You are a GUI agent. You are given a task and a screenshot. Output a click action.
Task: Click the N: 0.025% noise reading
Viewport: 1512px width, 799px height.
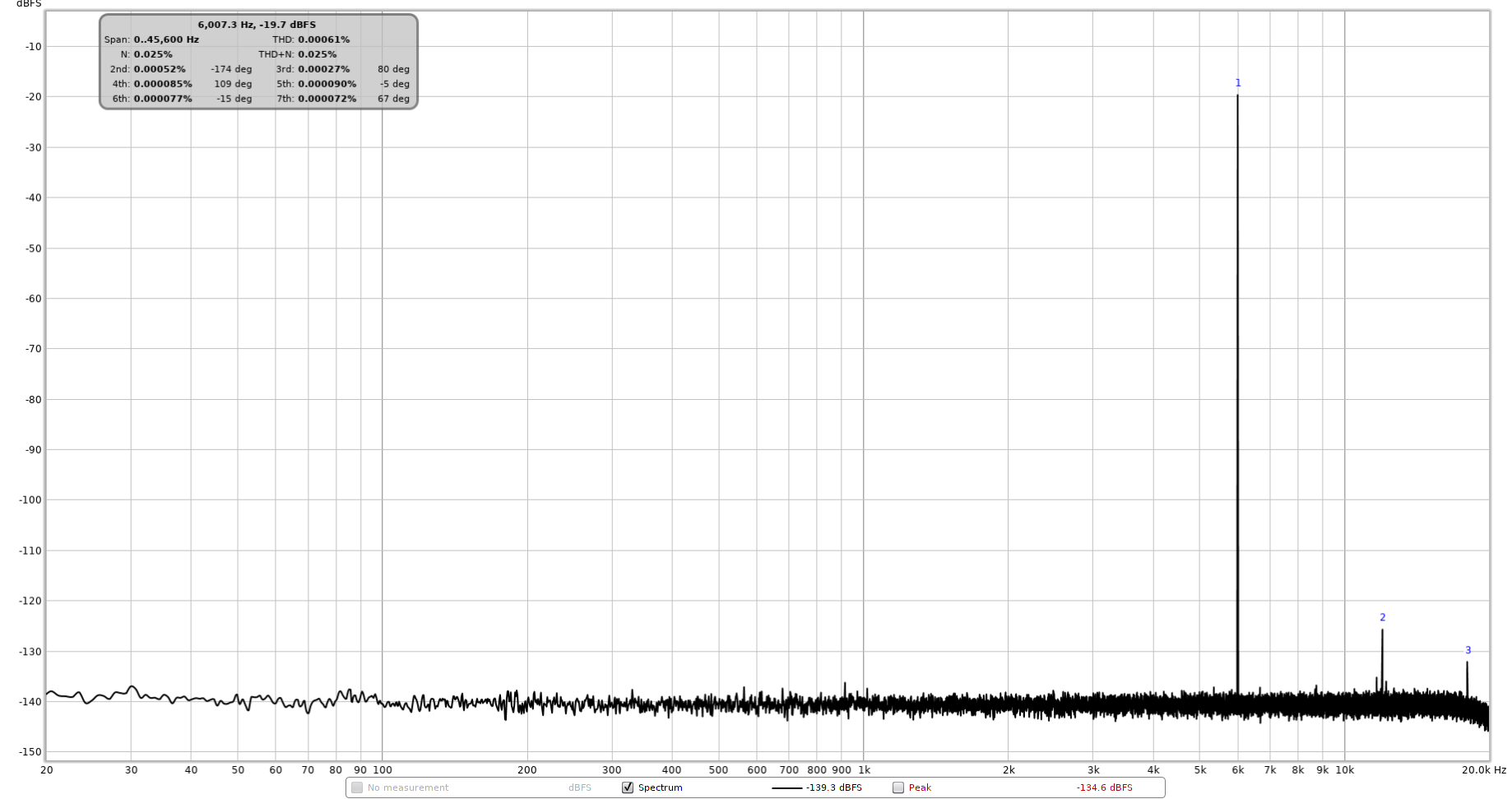tap(153, 54)
